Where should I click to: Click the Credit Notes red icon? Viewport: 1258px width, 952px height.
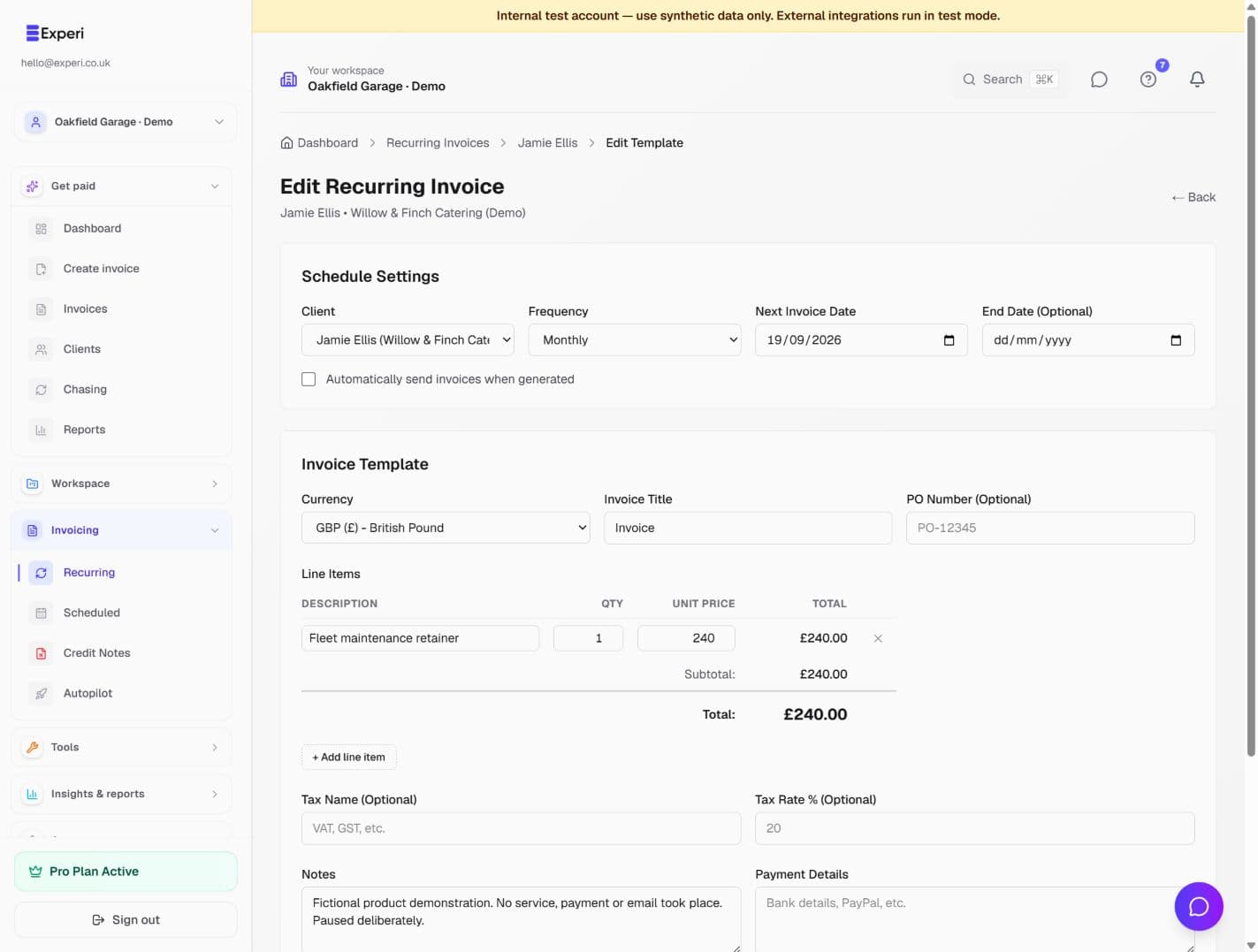coord(41,653)
